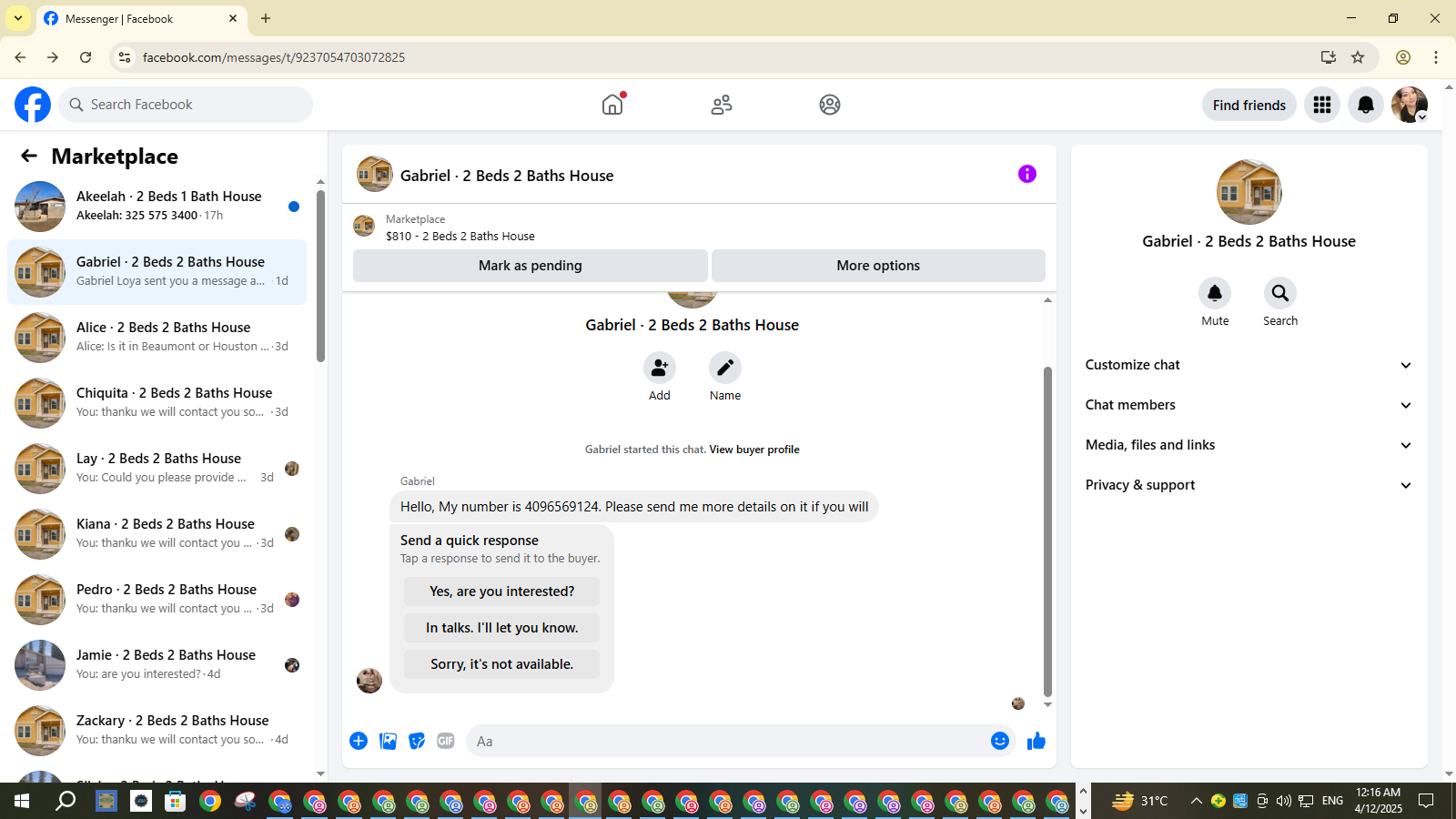This screenshot has height=819, width=1456.
Task: Expand Privacy & support section
Action: [1249, 485]
